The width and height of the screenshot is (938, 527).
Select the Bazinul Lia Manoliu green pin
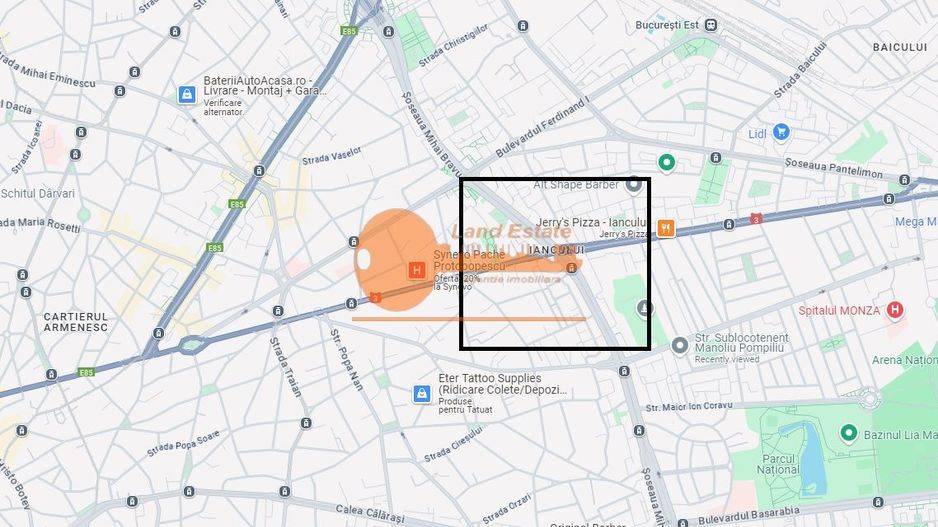848,433
